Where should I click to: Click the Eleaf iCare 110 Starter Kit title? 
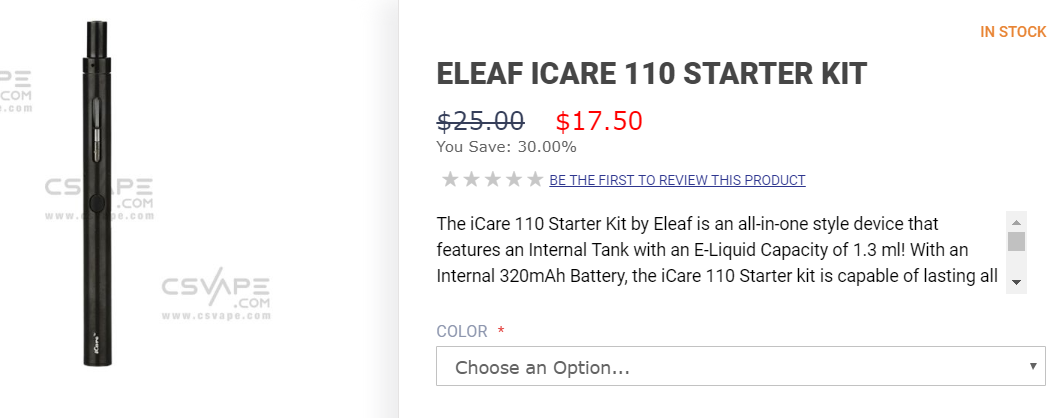click(x=651, y=74)
